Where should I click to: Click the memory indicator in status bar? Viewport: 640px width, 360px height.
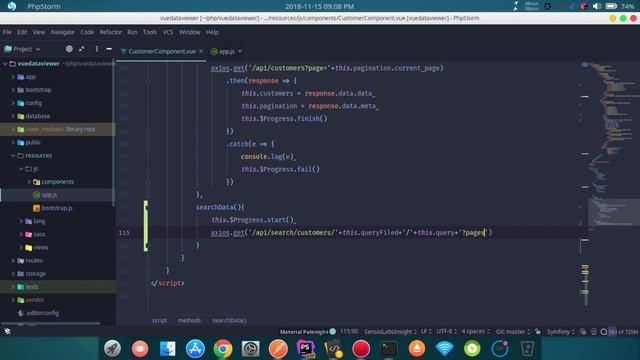click(x=622, y=331)
